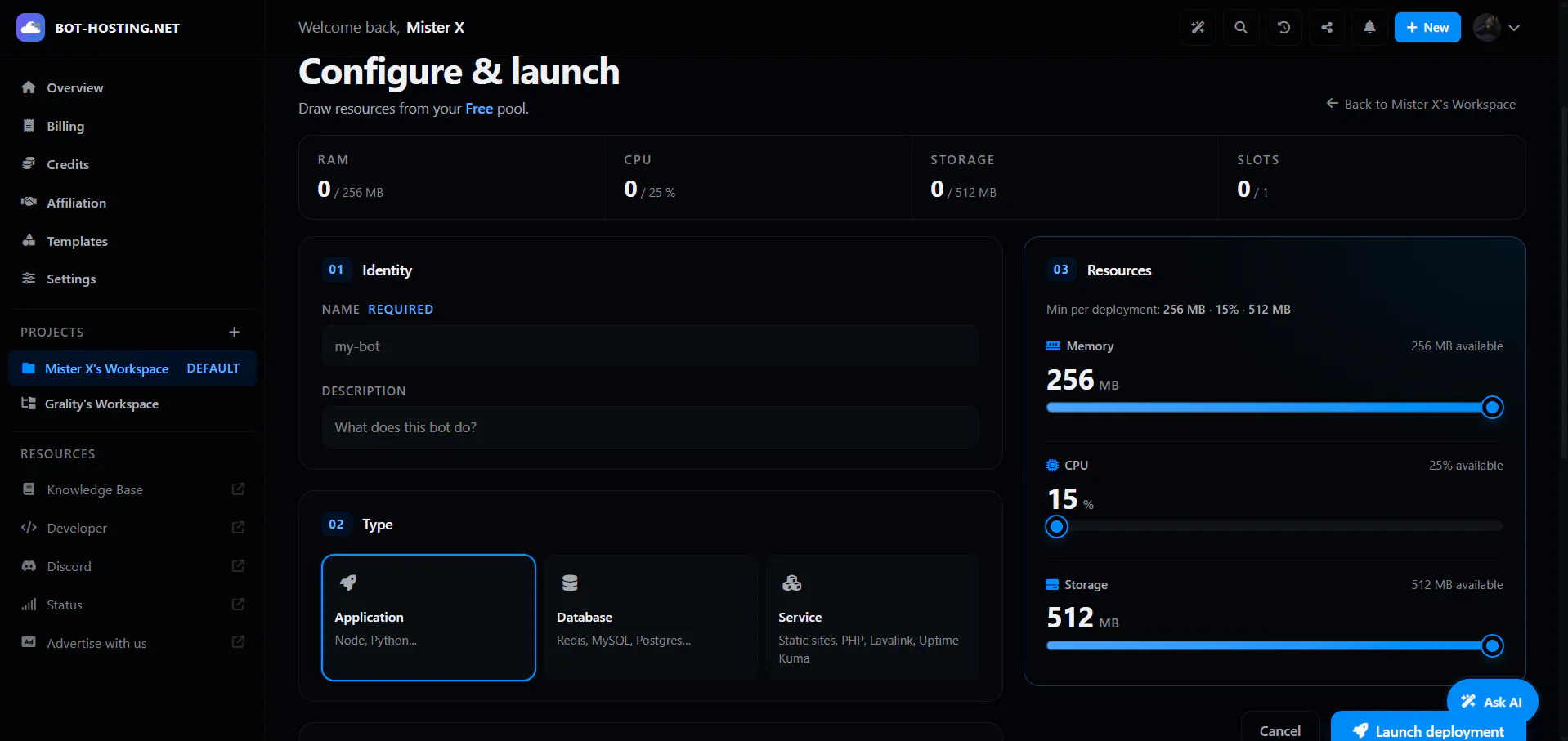Open the notifications bell
Image resolution: width=1568 pixels, height=741 pixels.
[x=1369, y=27]
